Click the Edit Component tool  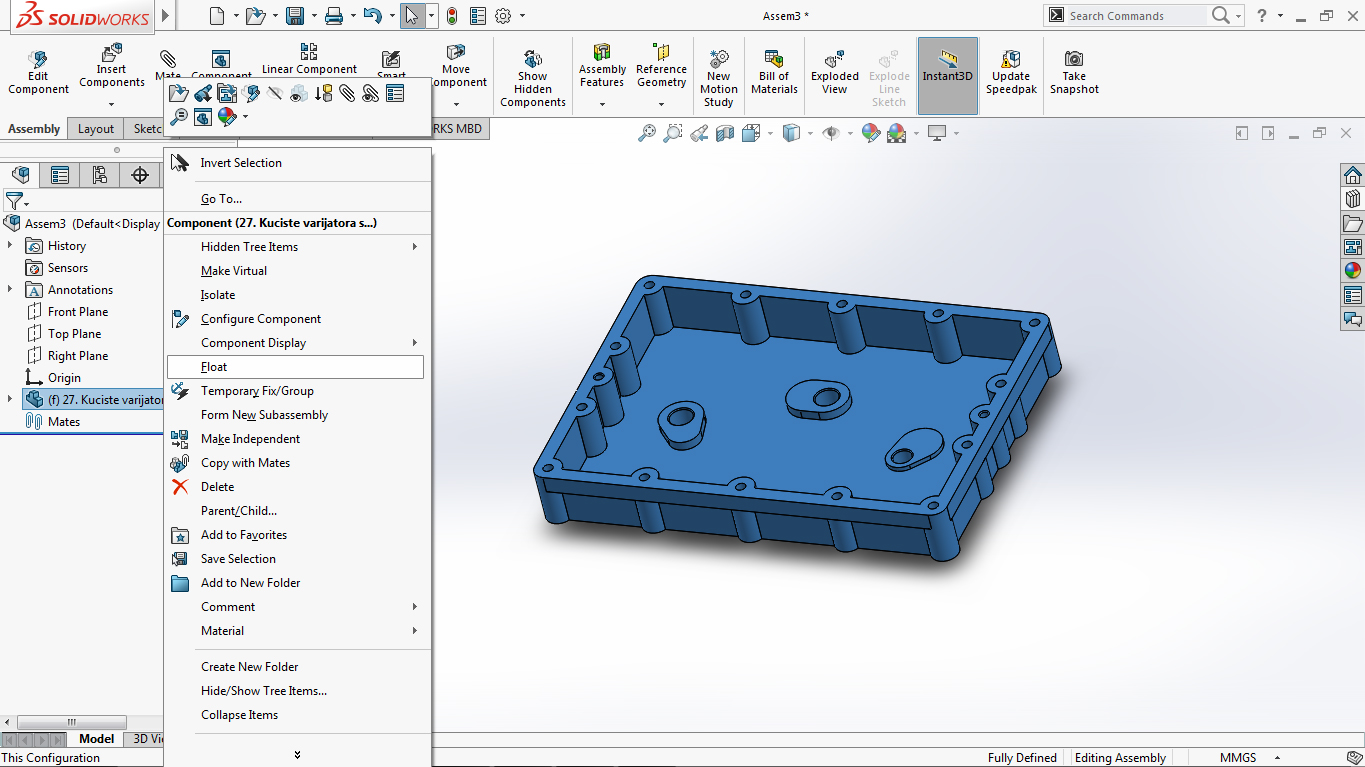[x=38, y=73]
